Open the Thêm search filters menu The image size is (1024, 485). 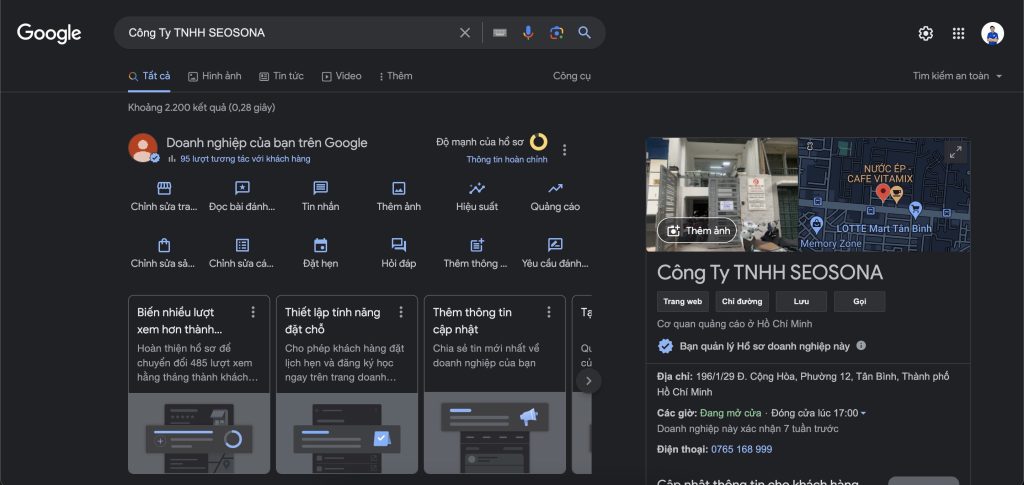click(x=395, y=76)
